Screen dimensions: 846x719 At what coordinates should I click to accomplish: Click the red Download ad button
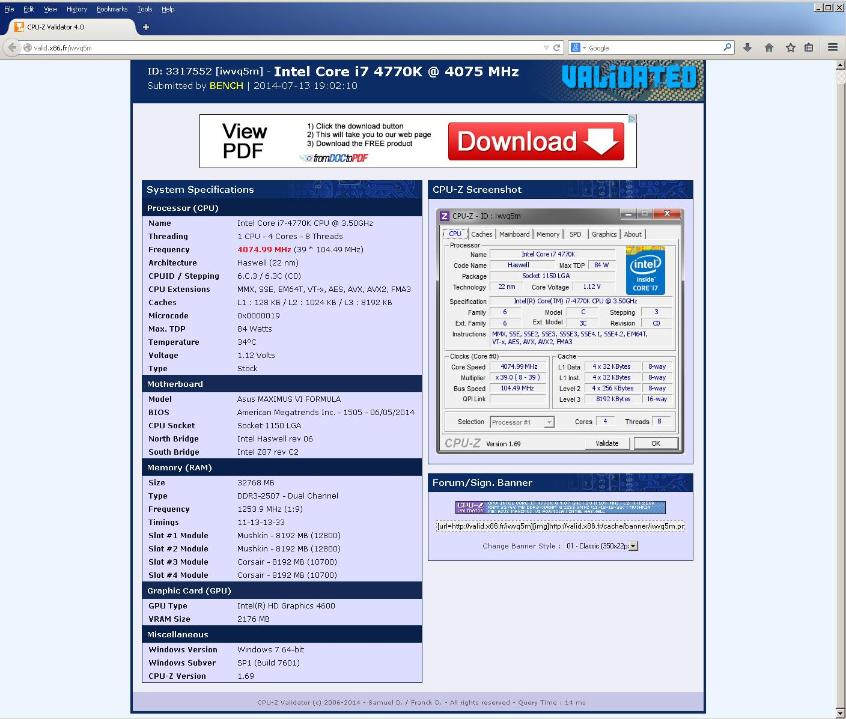(x=536, y=141)
